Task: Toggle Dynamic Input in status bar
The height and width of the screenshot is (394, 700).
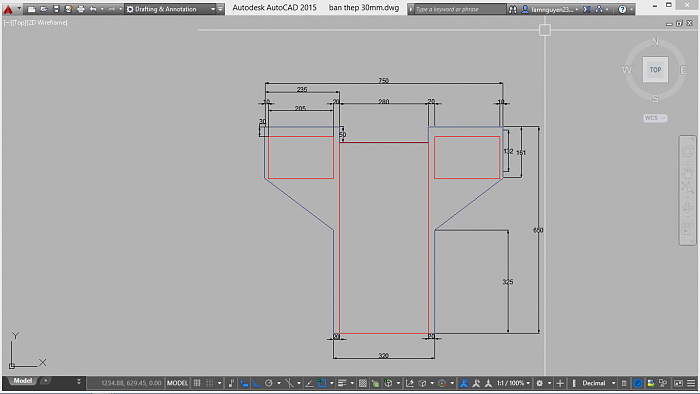Action: point(244,383)
